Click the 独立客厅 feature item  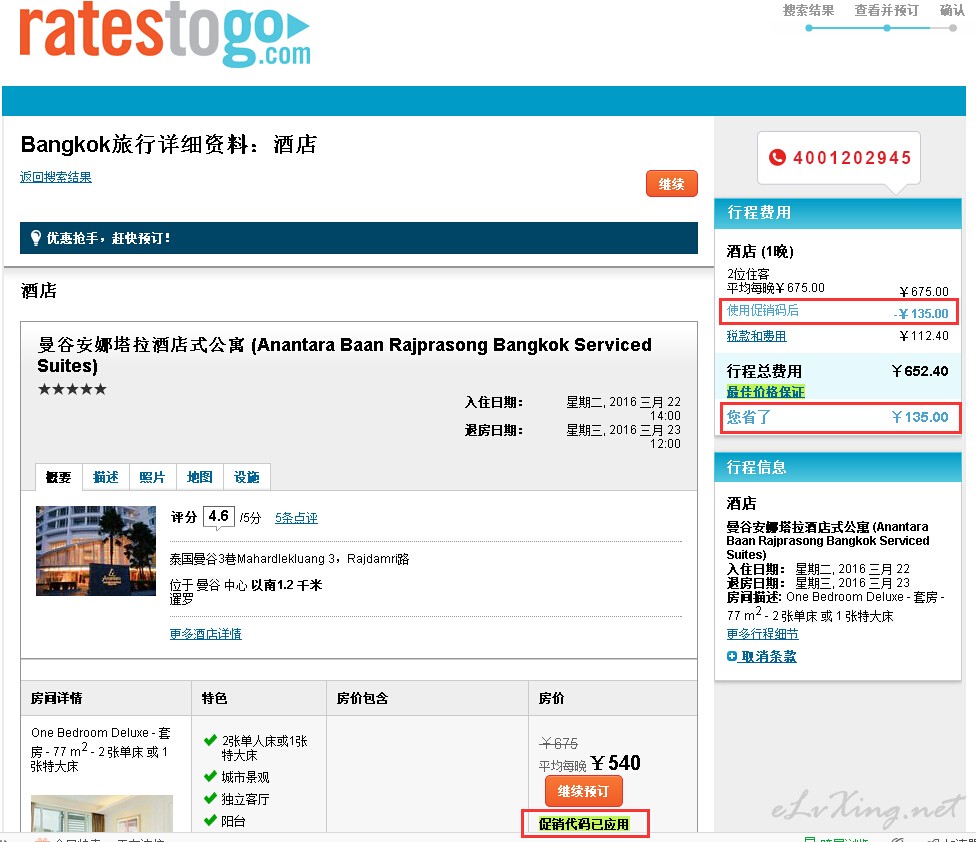point(245,799)
